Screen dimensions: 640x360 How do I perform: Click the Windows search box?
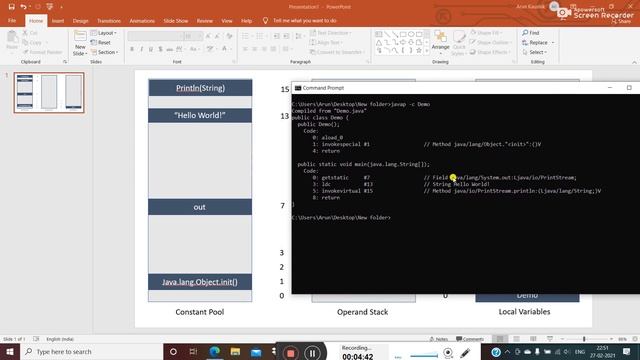(91, 351)
